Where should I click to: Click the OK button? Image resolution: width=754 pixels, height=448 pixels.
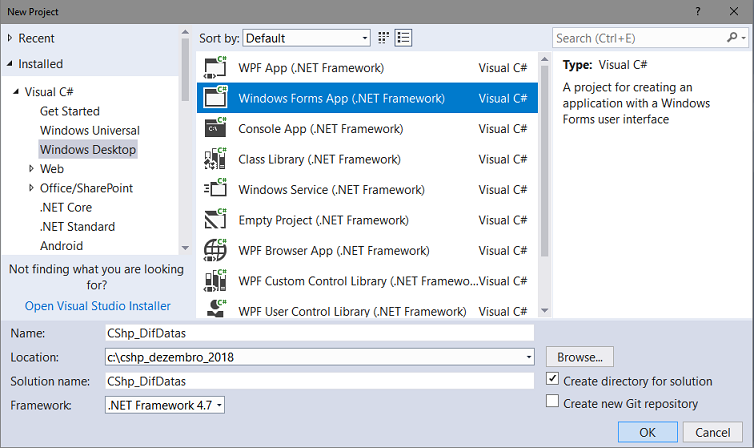(x=648, y=432)
